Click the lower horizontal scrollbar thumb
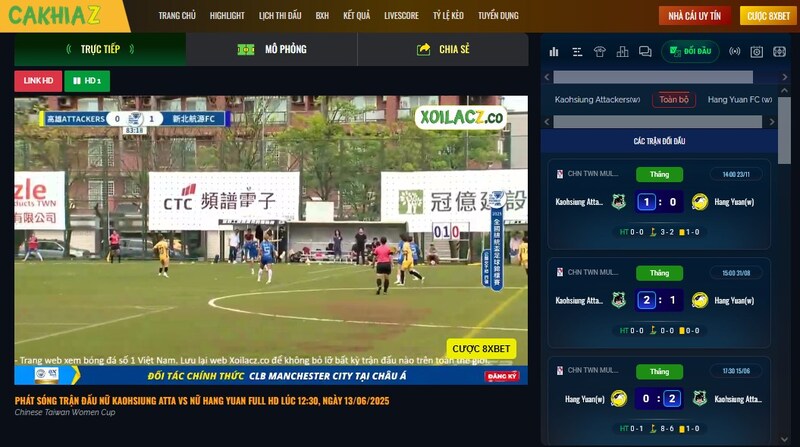 [x=658, y=121]
